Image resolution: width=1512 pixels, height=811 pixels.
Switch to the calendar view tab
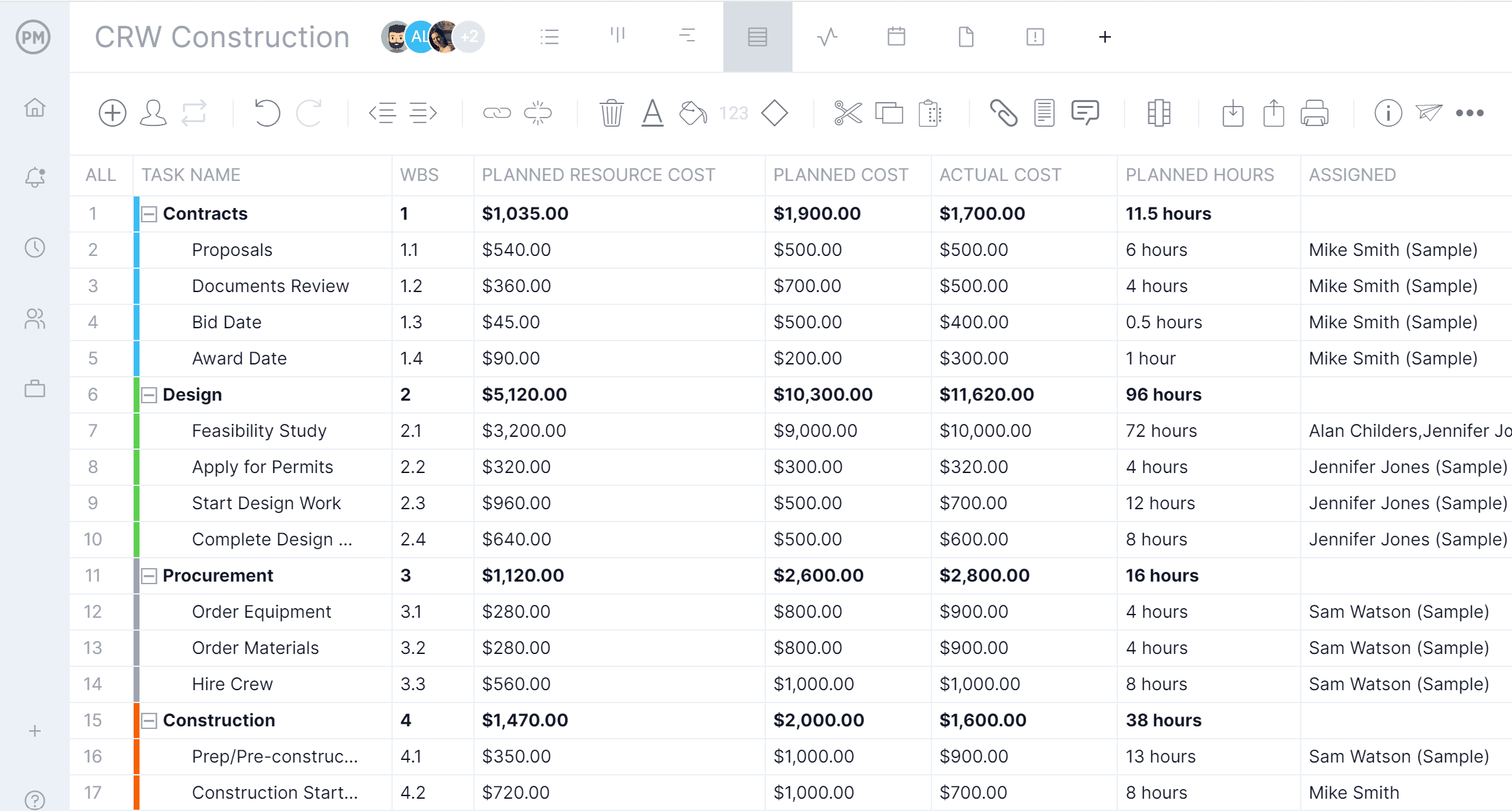pyautogui.click(x=895, y=37)
